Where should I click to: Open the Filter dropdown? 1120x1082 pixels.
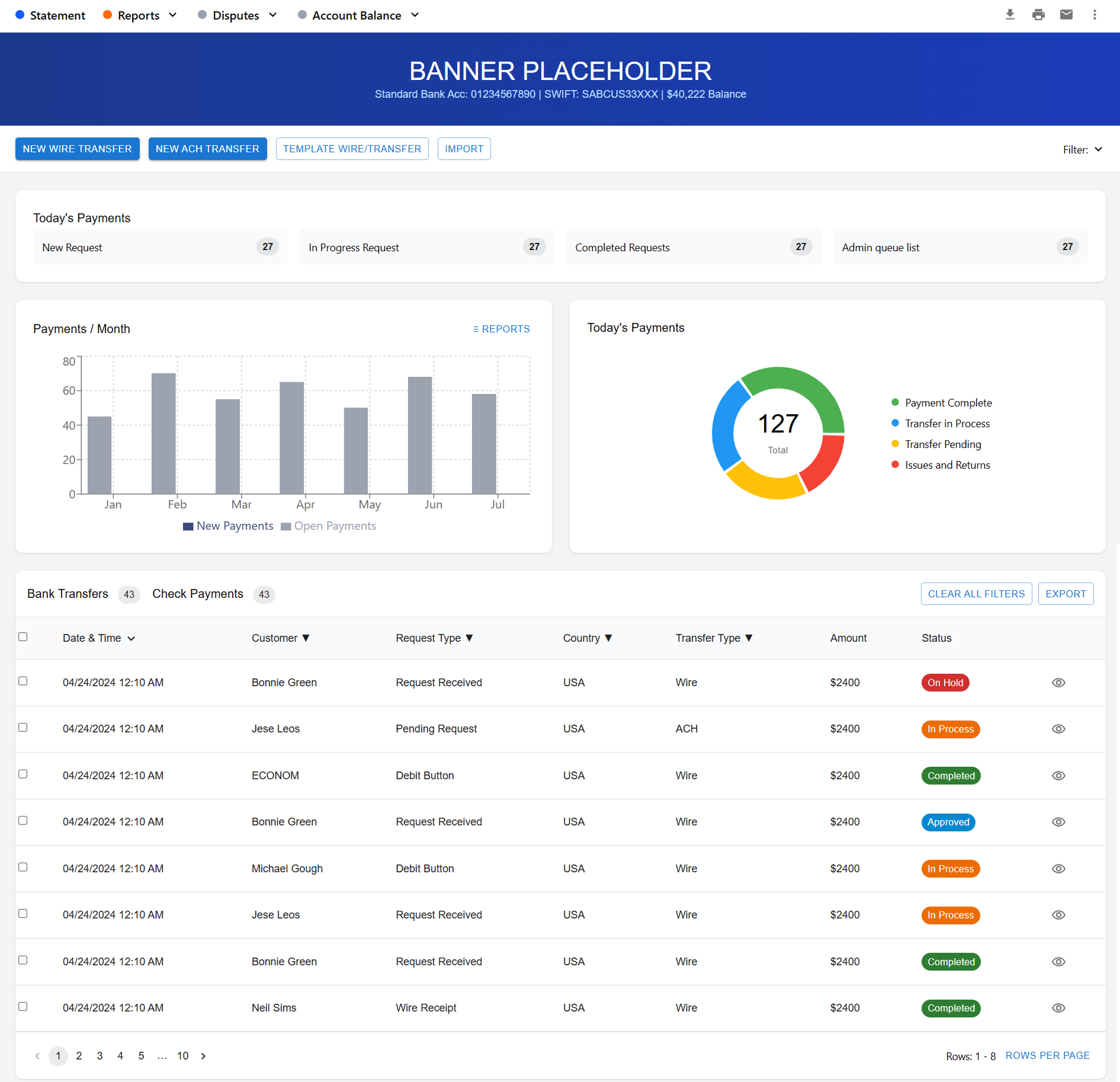[x=1083, y=149]
